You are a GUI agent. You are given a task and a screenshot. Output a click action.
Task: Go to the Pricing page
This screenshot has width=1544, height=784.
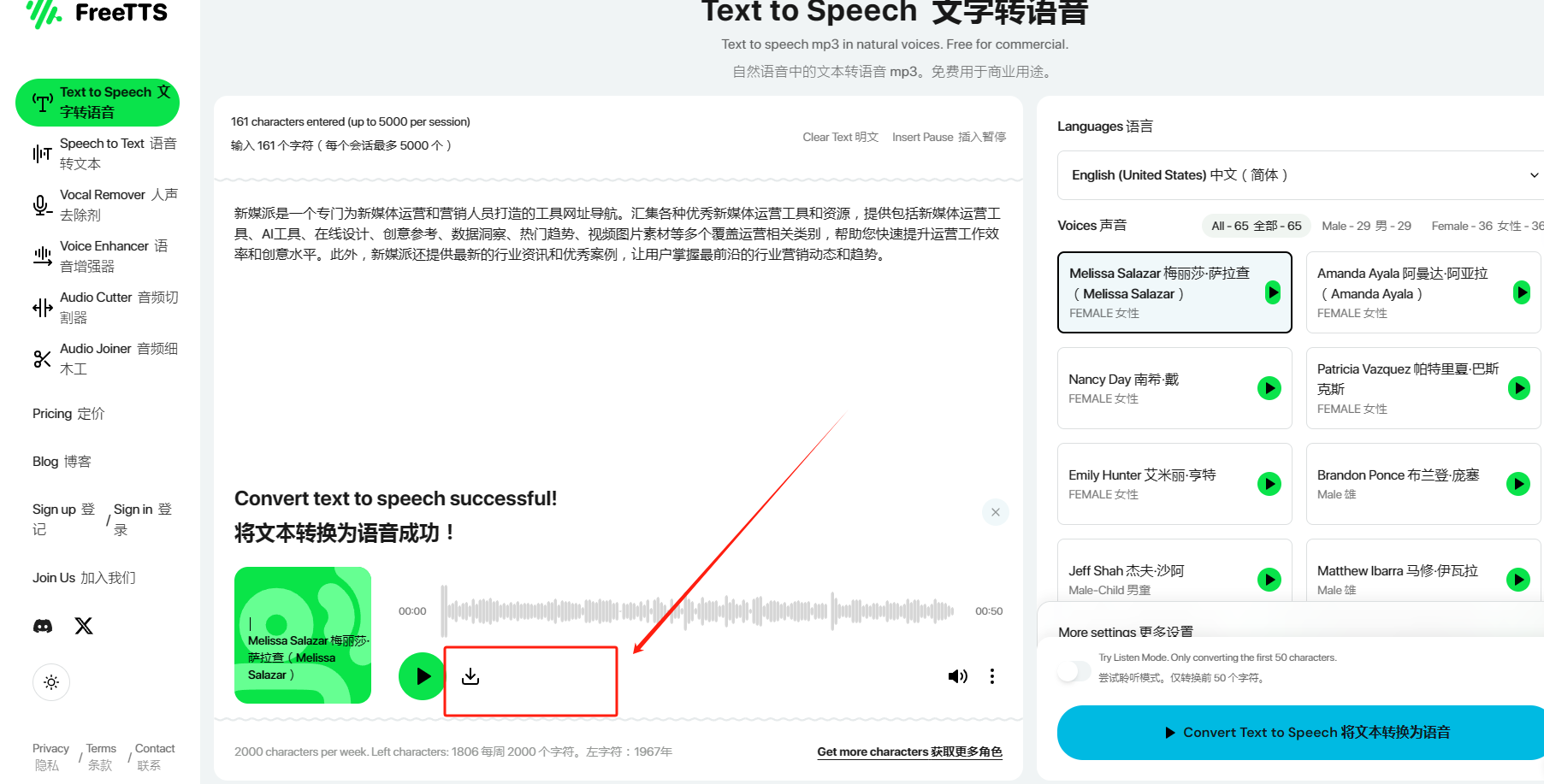pyautogui.click(x=68, y=414)
